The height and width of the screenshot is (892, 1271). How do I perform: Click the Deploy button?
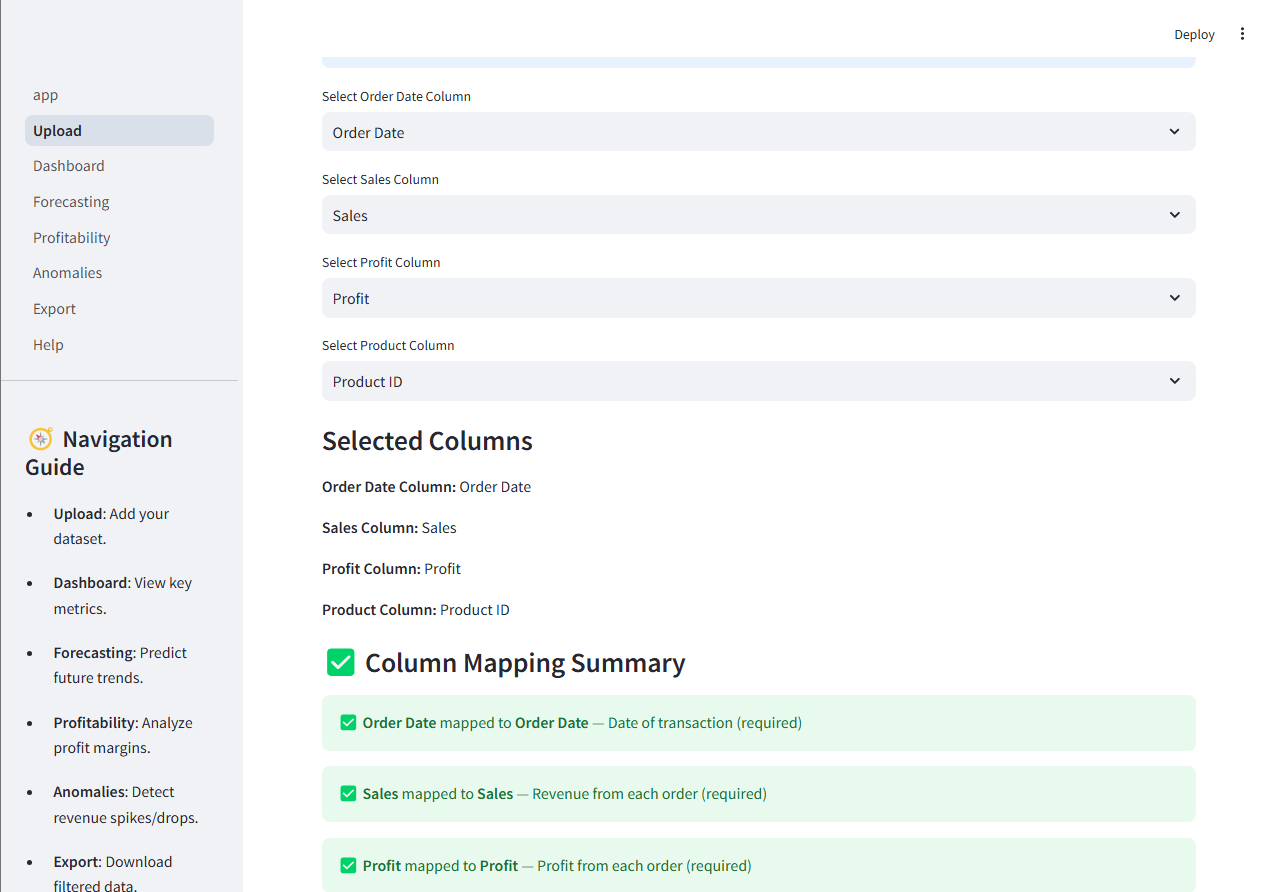1194,33
